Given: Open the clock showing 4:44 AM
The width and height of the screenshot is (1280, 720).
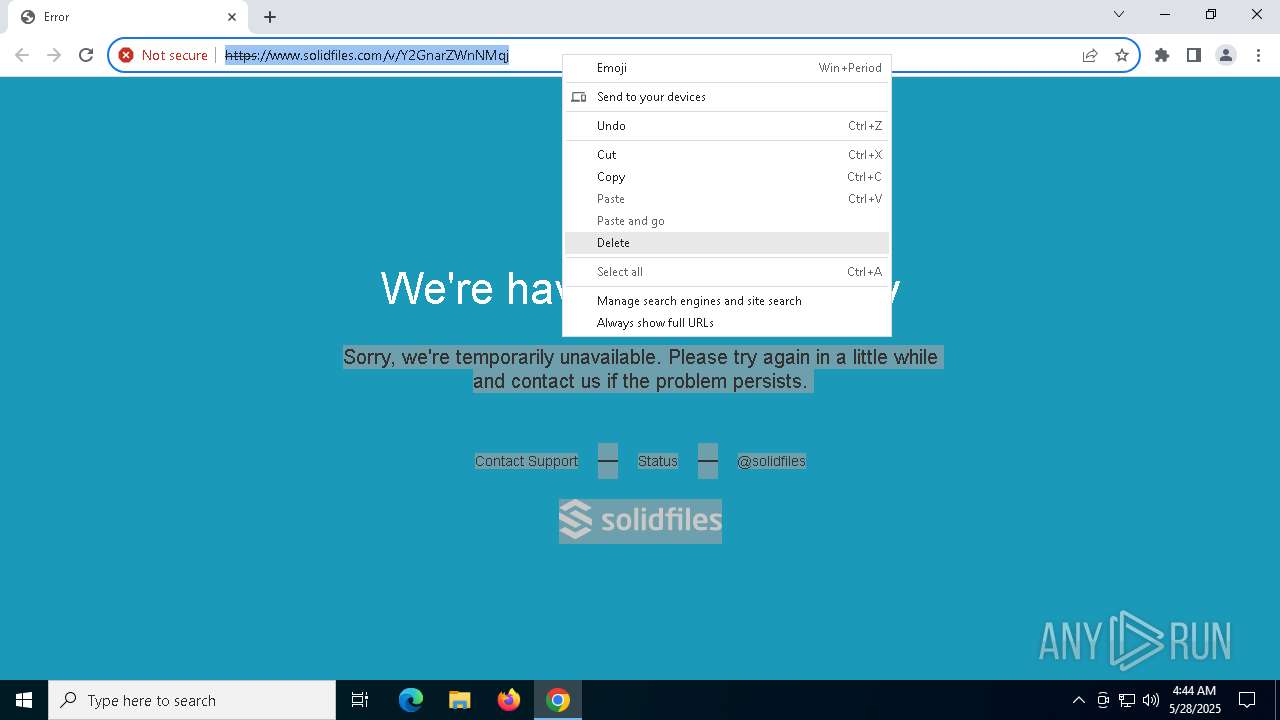Looking at the screenshot, I should click(1195, 700).
